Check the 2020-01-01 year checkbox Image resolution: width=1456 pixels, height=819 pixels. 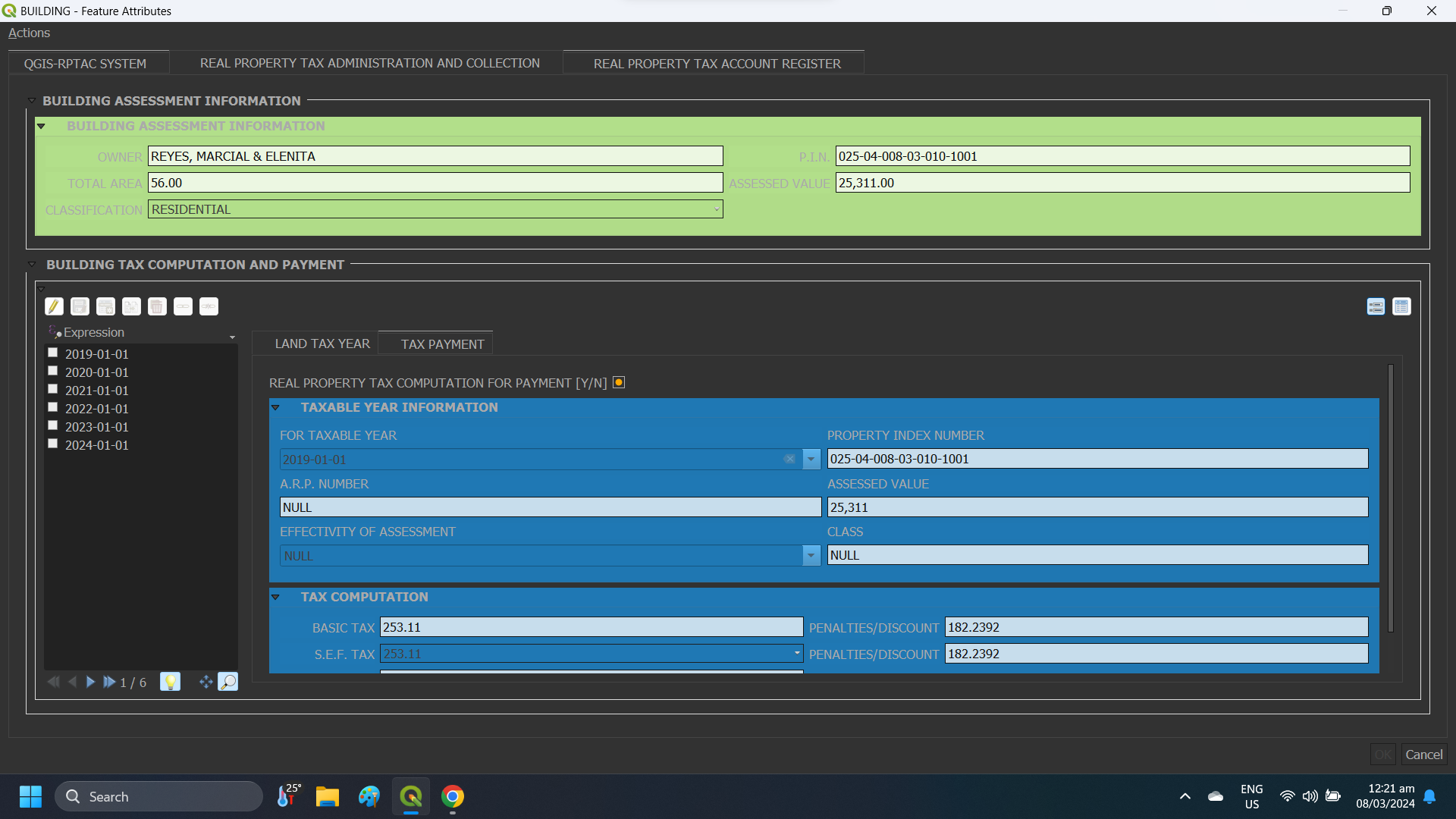(x=52, y=370)
